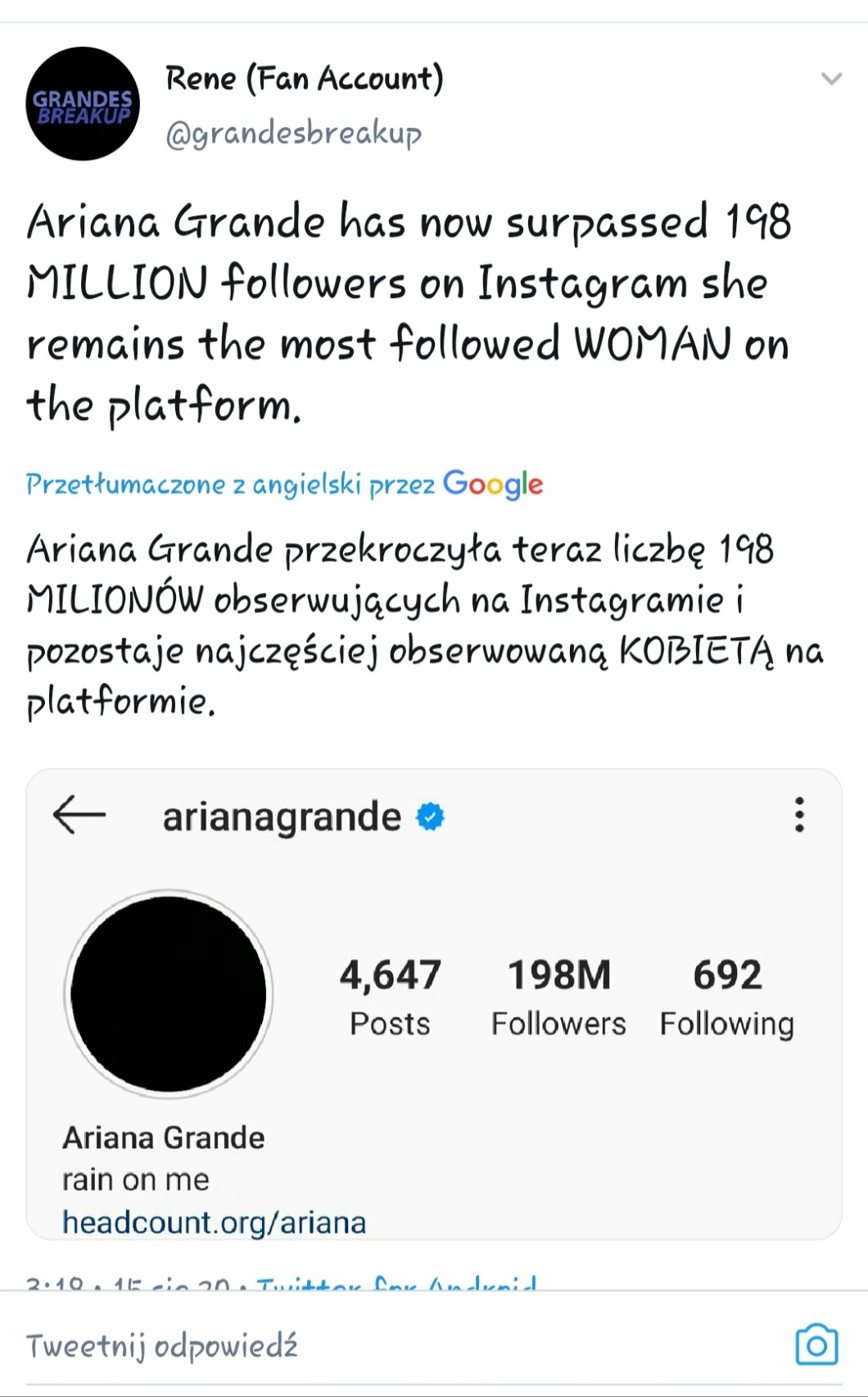Screen dimensions: 868x1397
Task: Tap the English tweet text about 198 MILLION
Action: pos(408,312)
